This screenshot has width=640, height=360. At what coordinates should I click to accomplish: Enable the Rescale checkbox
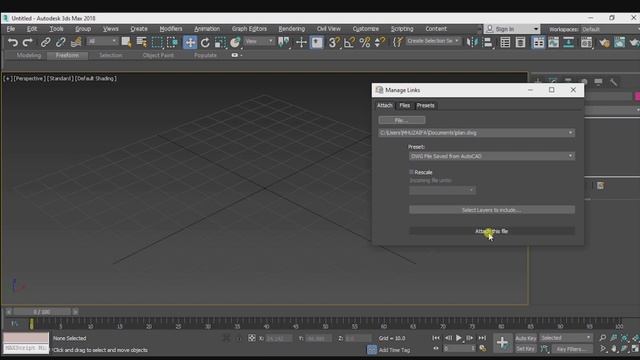(411, 172)
